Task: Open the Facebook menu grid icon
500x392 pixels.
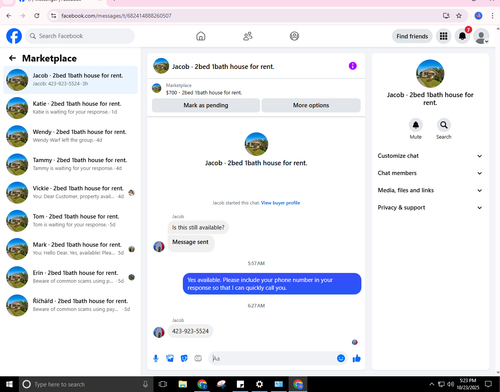Action: coord(443,36)
